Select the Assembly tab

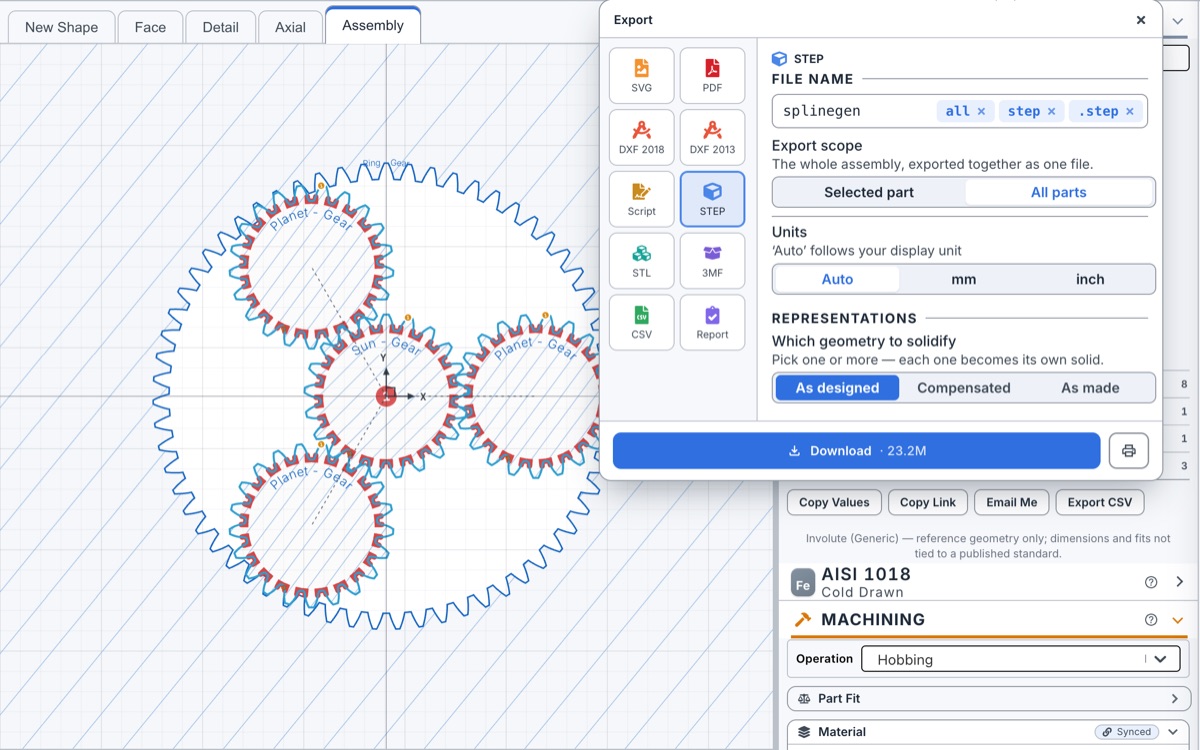(373, 25)
